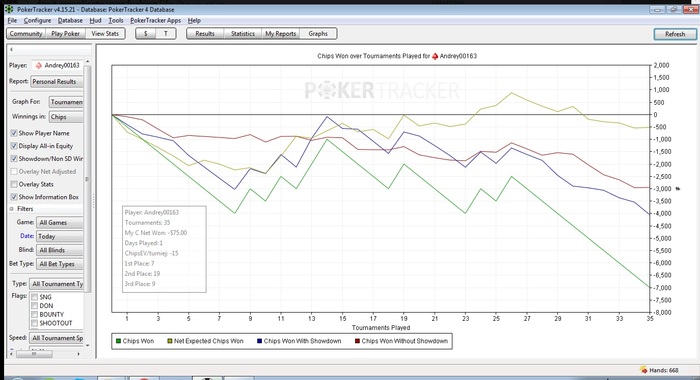Open the Hud menu
Viewport: 700px width, 380px height.
(96, 21)
